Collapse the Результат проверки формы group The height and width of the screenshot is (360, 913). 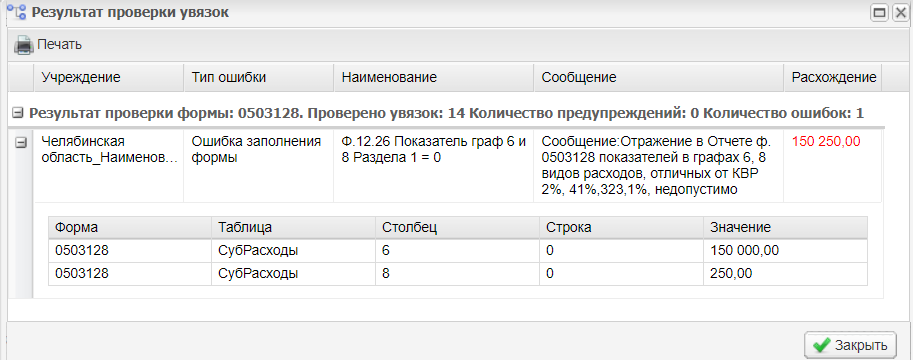(19, 114)
